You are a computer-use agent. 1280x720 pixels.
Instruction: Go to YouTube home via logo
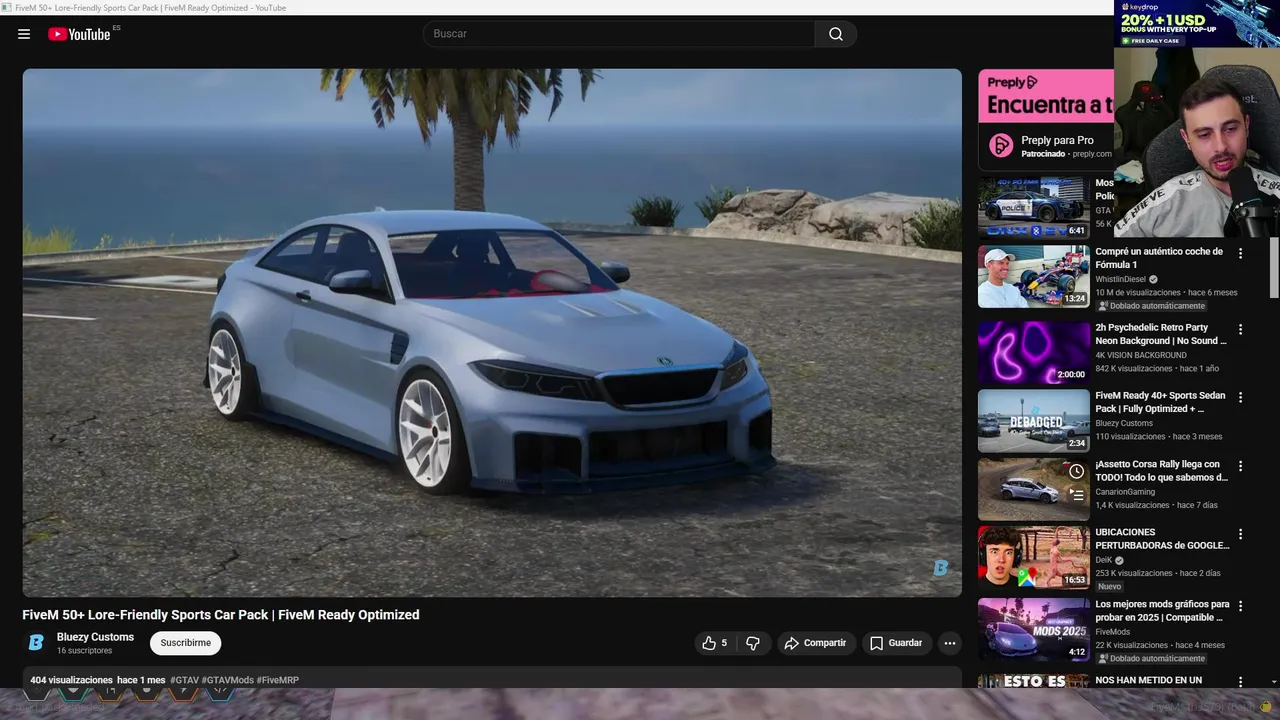point(79,34)
